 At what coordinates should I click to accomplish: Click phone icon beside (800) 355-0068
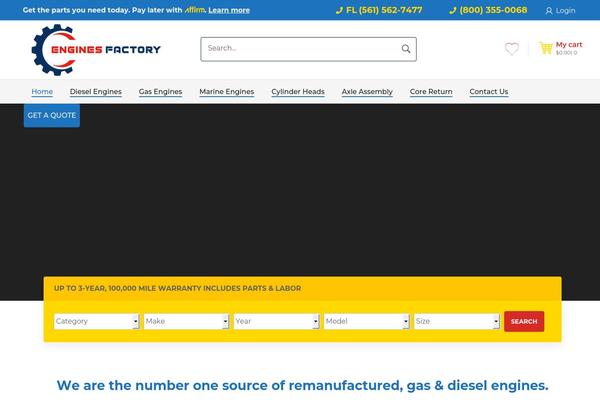452,11
